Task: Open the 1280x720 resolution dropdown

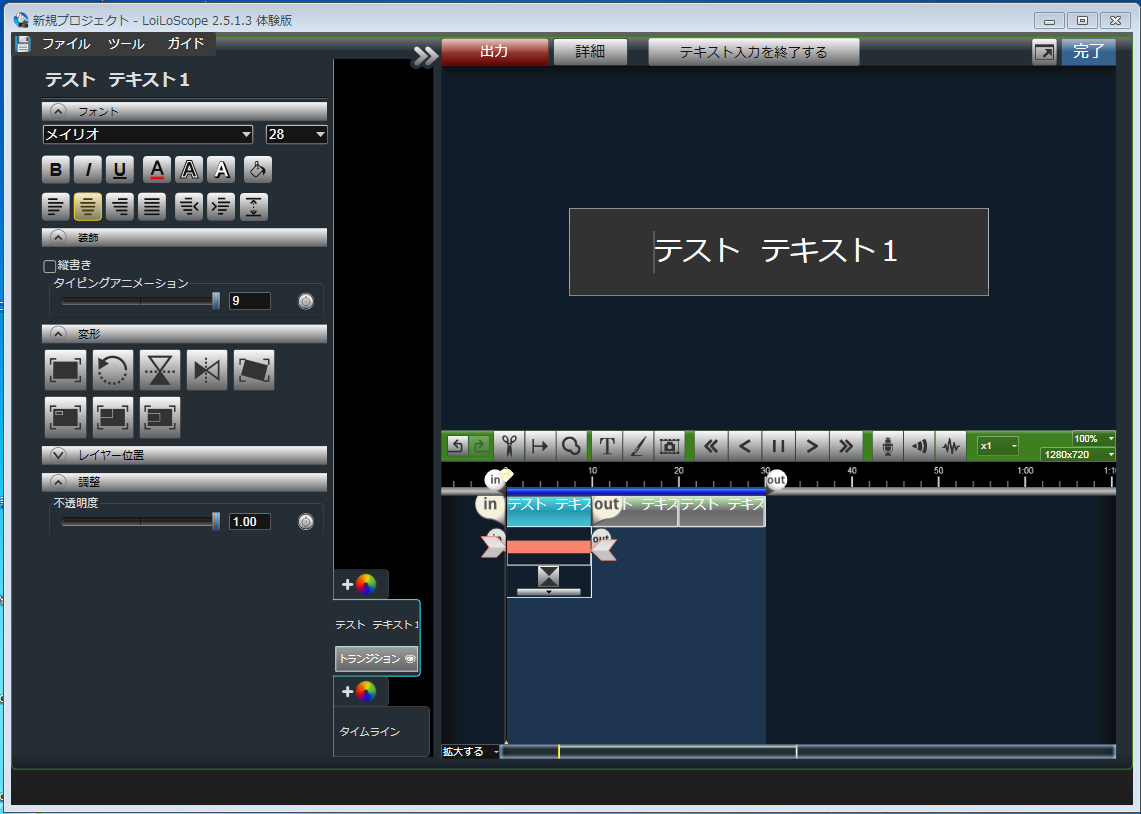Action: tap(1077, 455)
